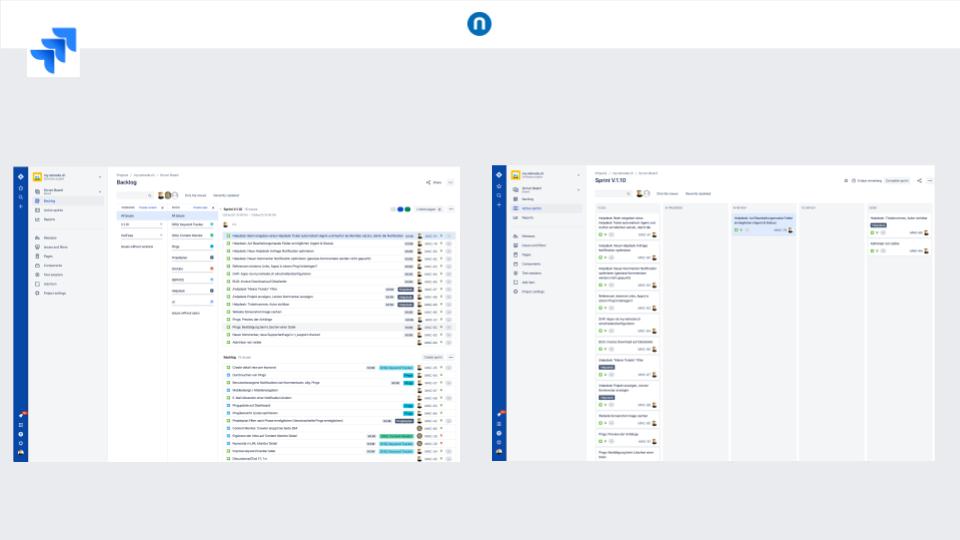This screenshot has height=540, width=960.
Task: Select Active sprints in right screenshot's sidebar
Action: point(530,208)
